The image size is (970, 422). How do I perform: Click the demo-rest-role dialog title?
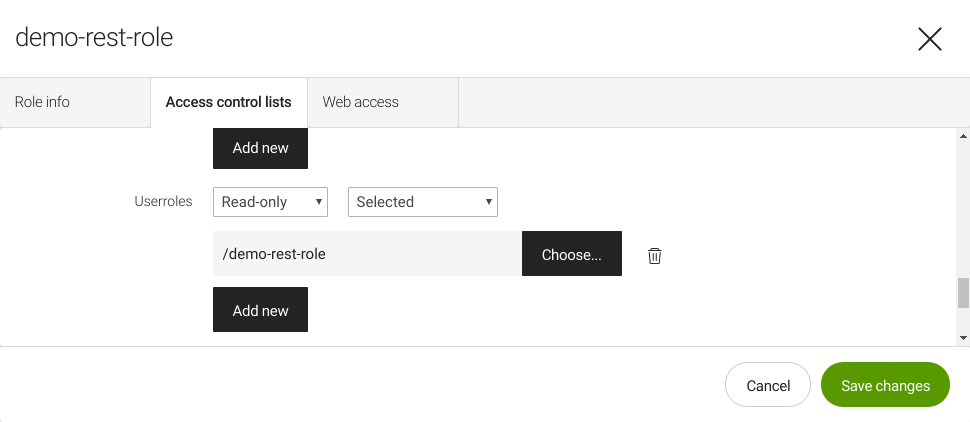(x=94, y=38)
